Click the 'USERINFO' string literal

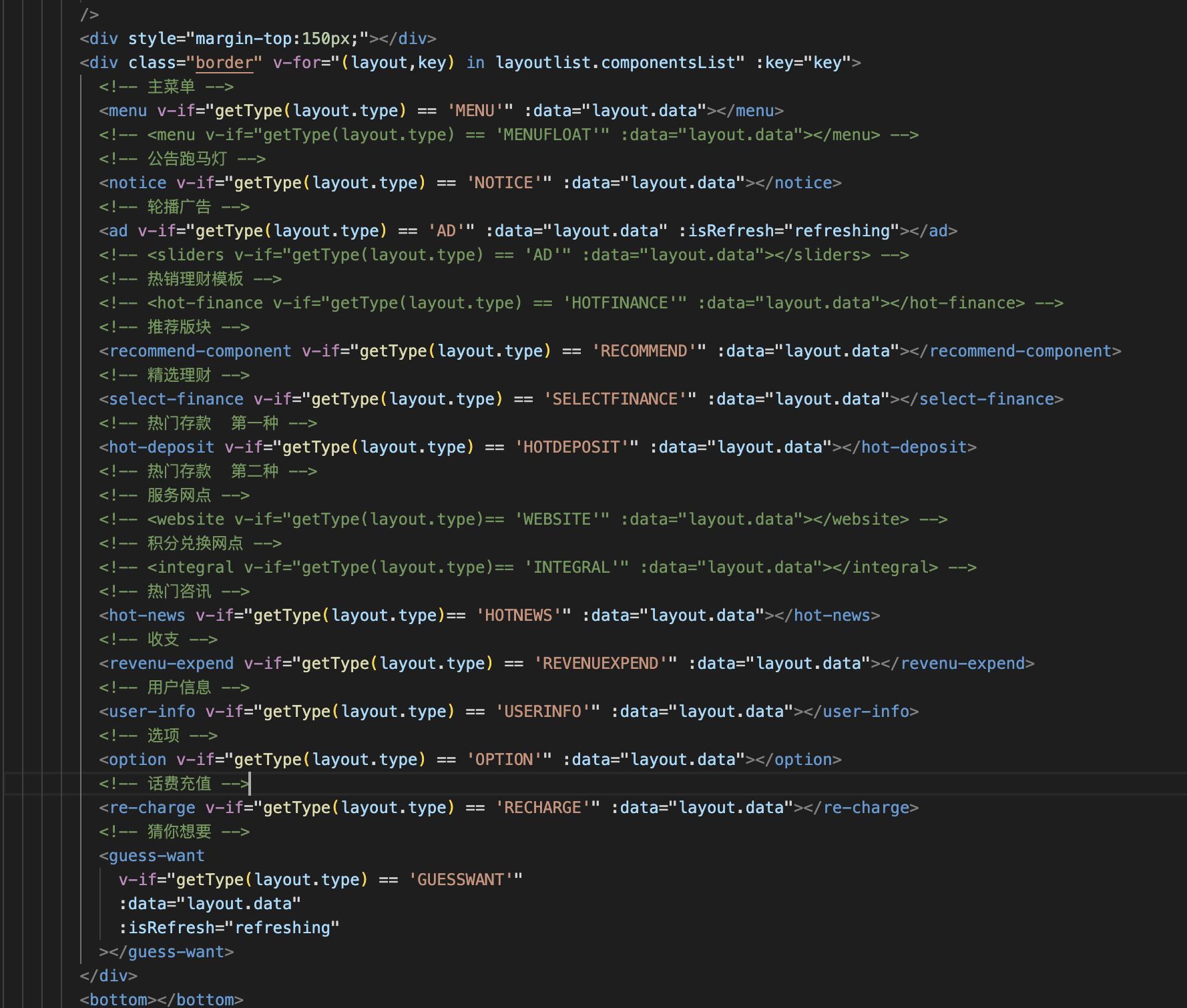543,712
